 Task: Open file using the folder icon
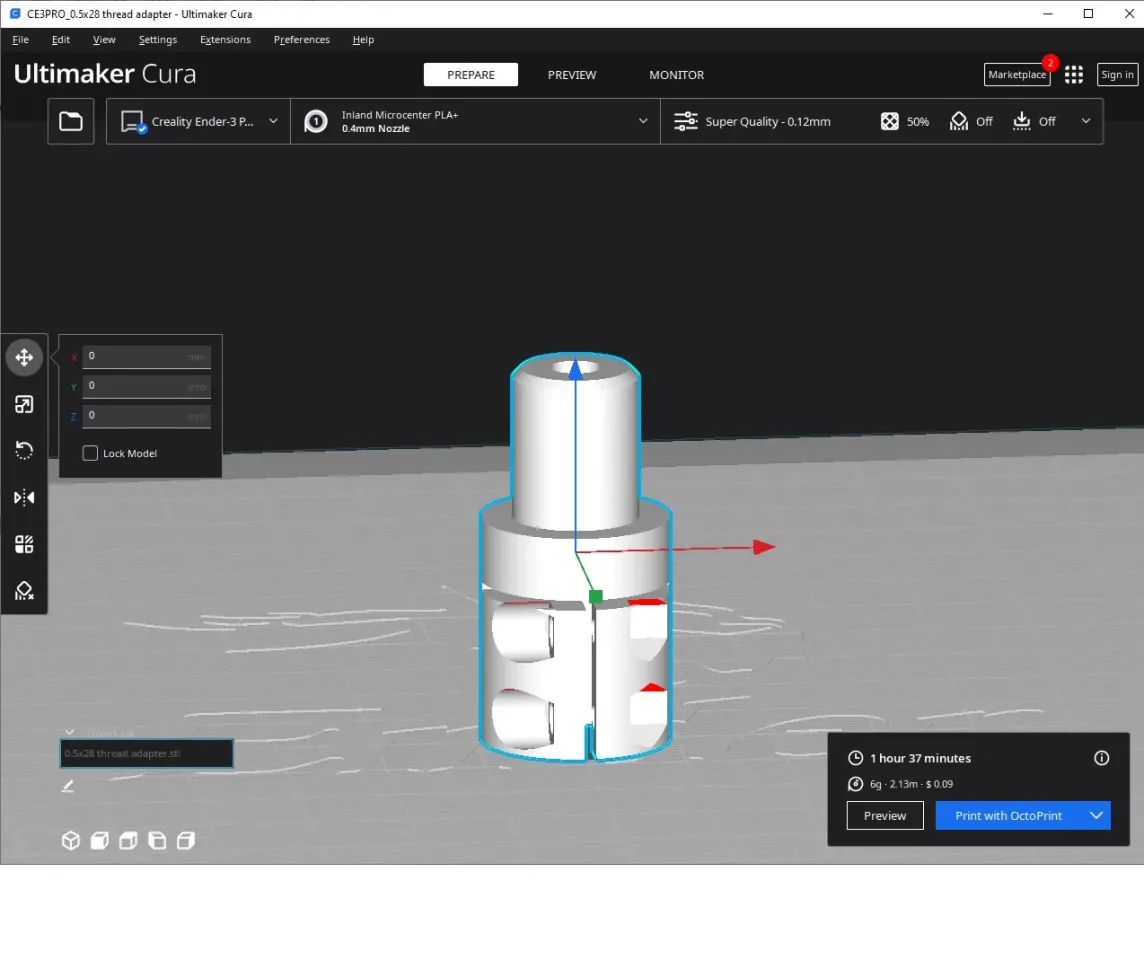[x=71, y=121]
